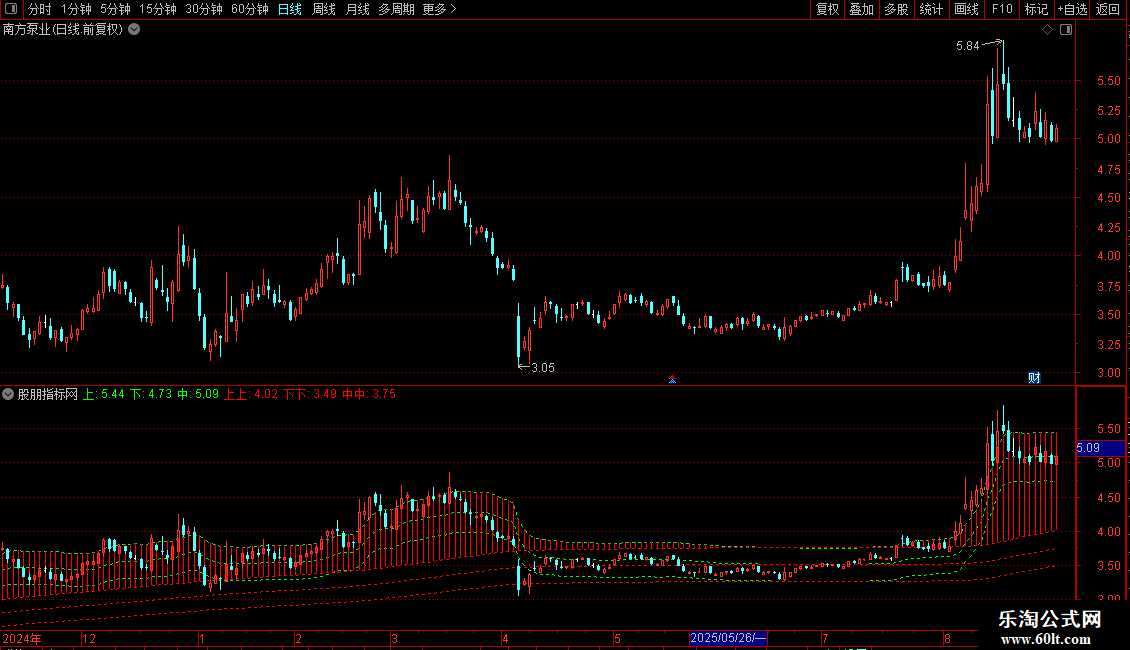Expand the 股朋指标网 indicator dropdown arrow
The height and width of the screenshot is (650, 1130).
tap(8, 394)
